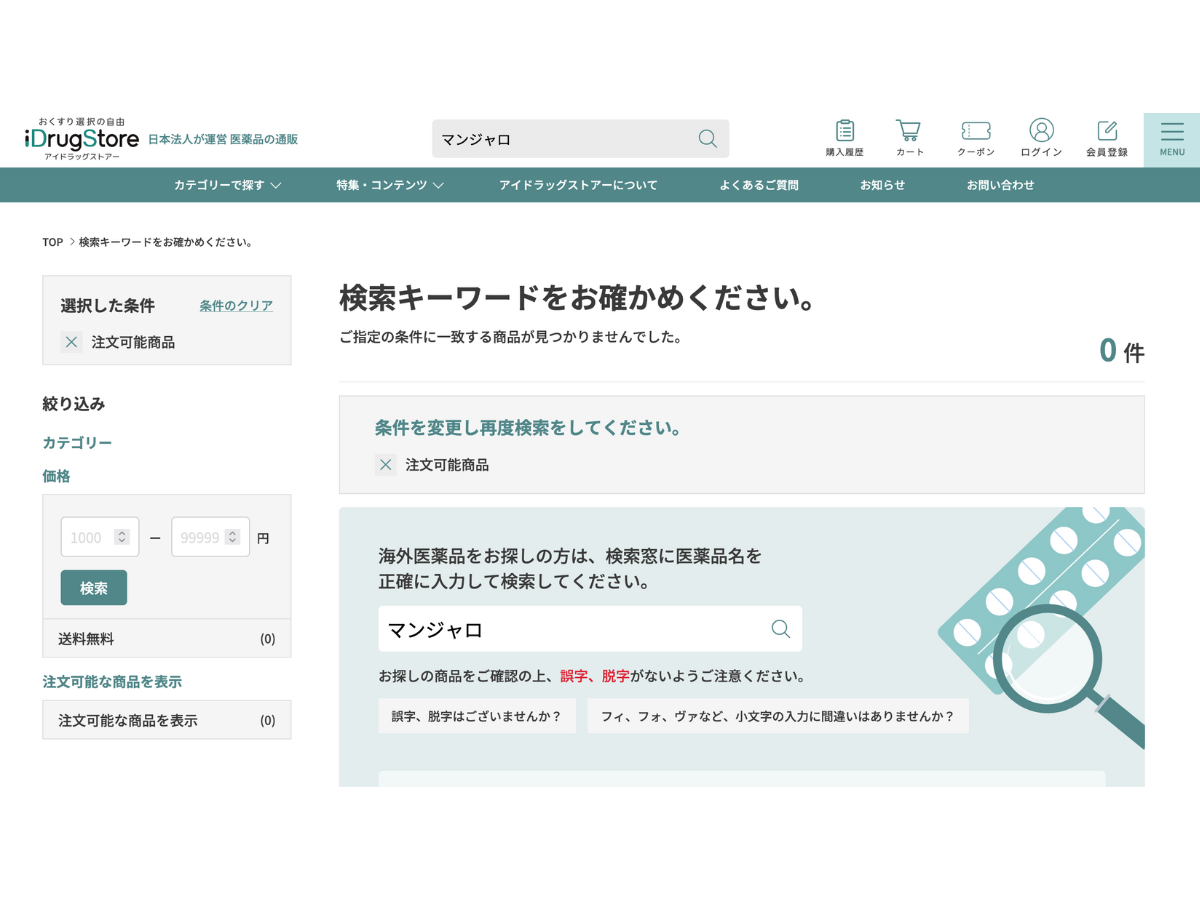Click the teal 検索 price button
The width and height of the screenshot is (1200, 900).
[x=94, y=588]
